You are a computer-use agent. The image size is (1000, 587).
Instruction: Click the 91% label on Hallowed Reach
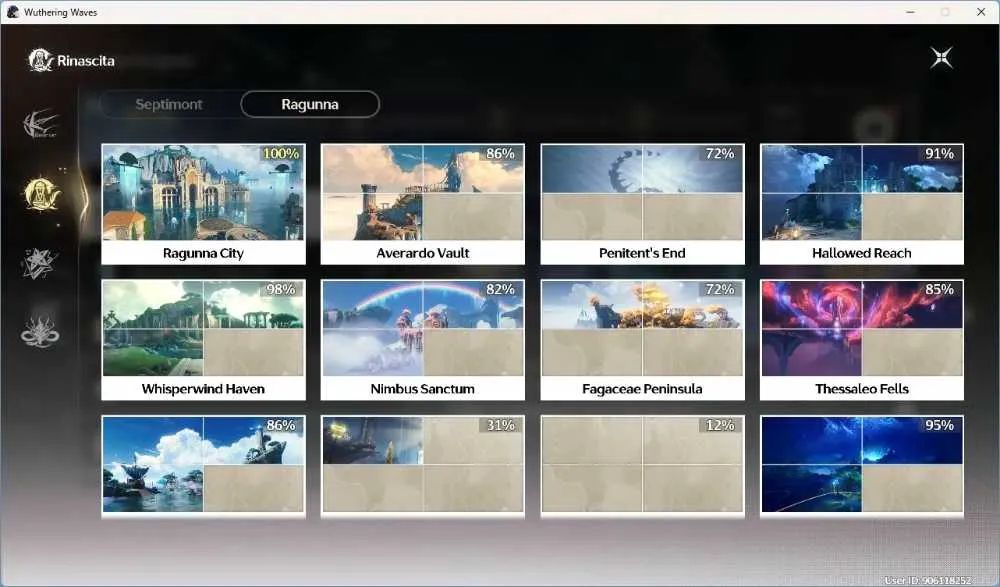939,153
